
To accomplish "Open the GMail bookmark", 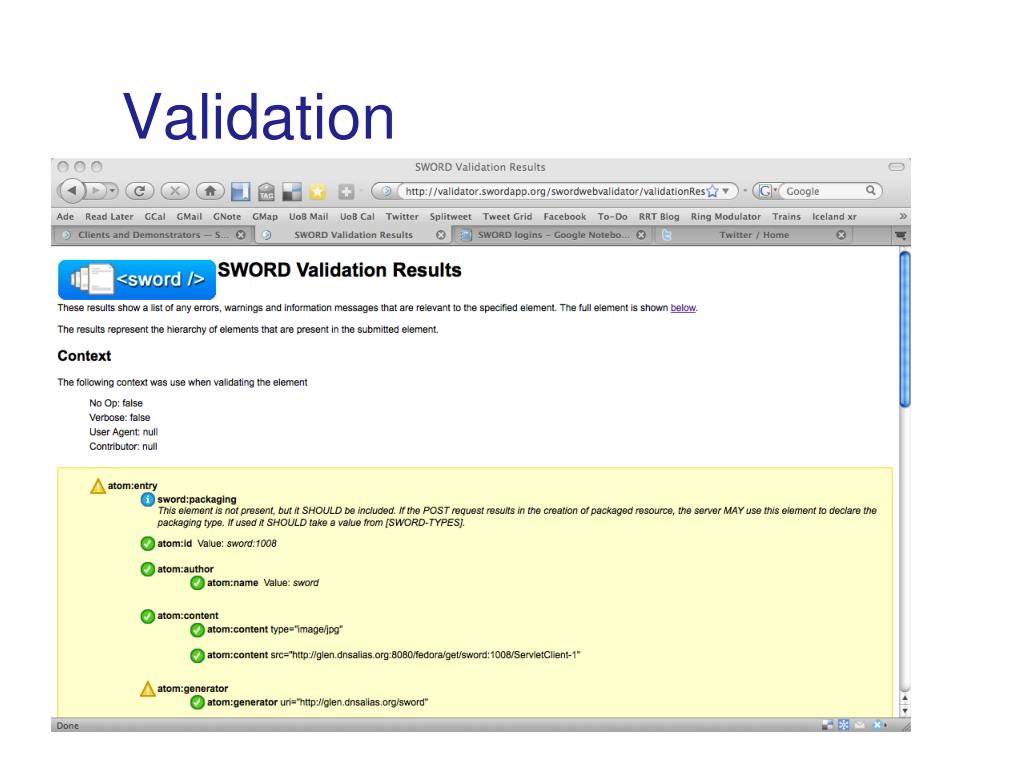I will pos(189,216).
